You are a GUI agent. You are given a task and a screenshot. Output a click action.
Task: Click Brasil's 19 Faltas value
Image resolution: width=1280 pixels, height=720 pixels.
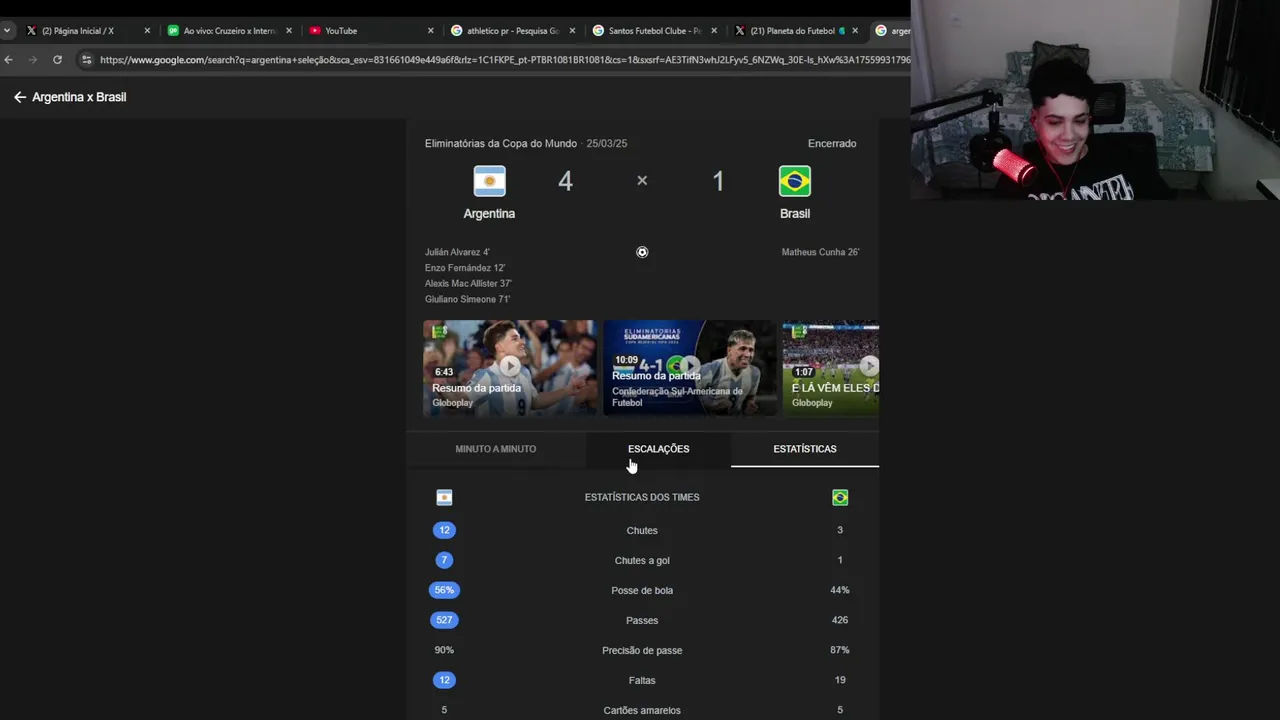pos(840,680)
